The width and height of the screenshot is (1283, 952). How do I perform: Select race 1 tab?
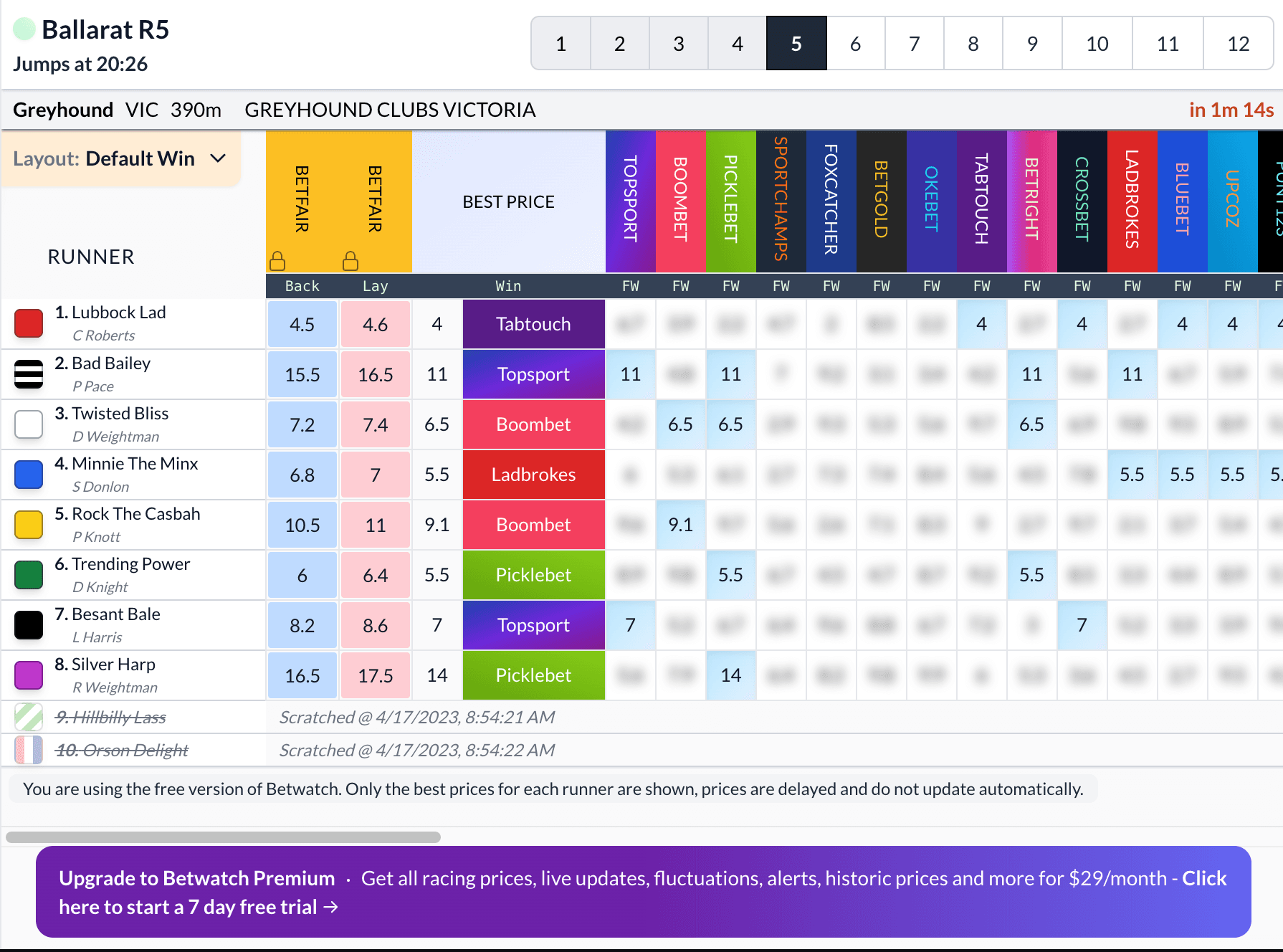[561, 43]
